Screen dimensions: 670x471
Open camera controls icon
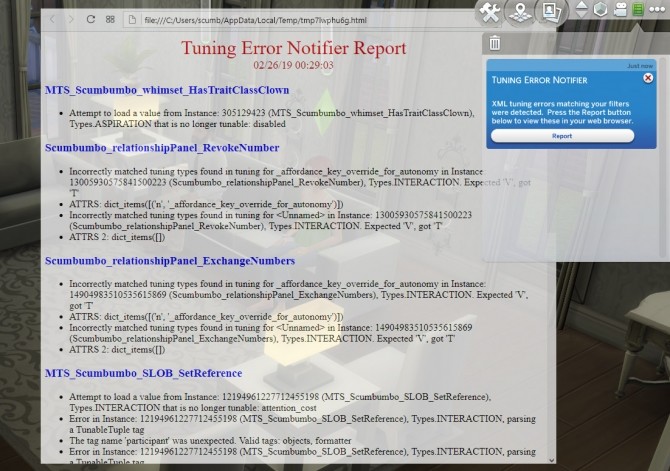tap(620, 10)
